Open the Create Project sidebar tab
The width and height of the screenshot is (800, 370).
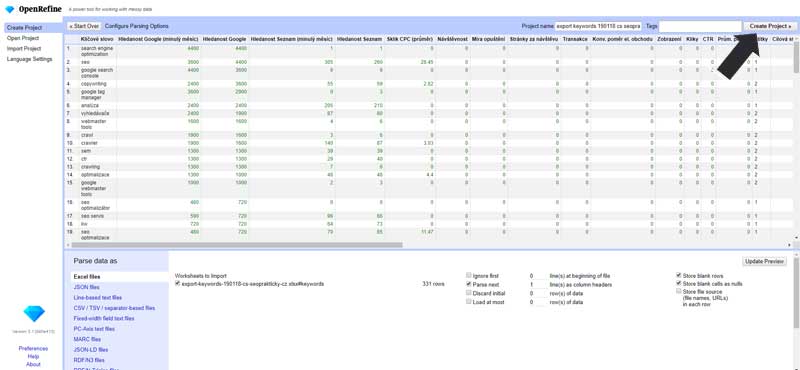coord(32,28)
